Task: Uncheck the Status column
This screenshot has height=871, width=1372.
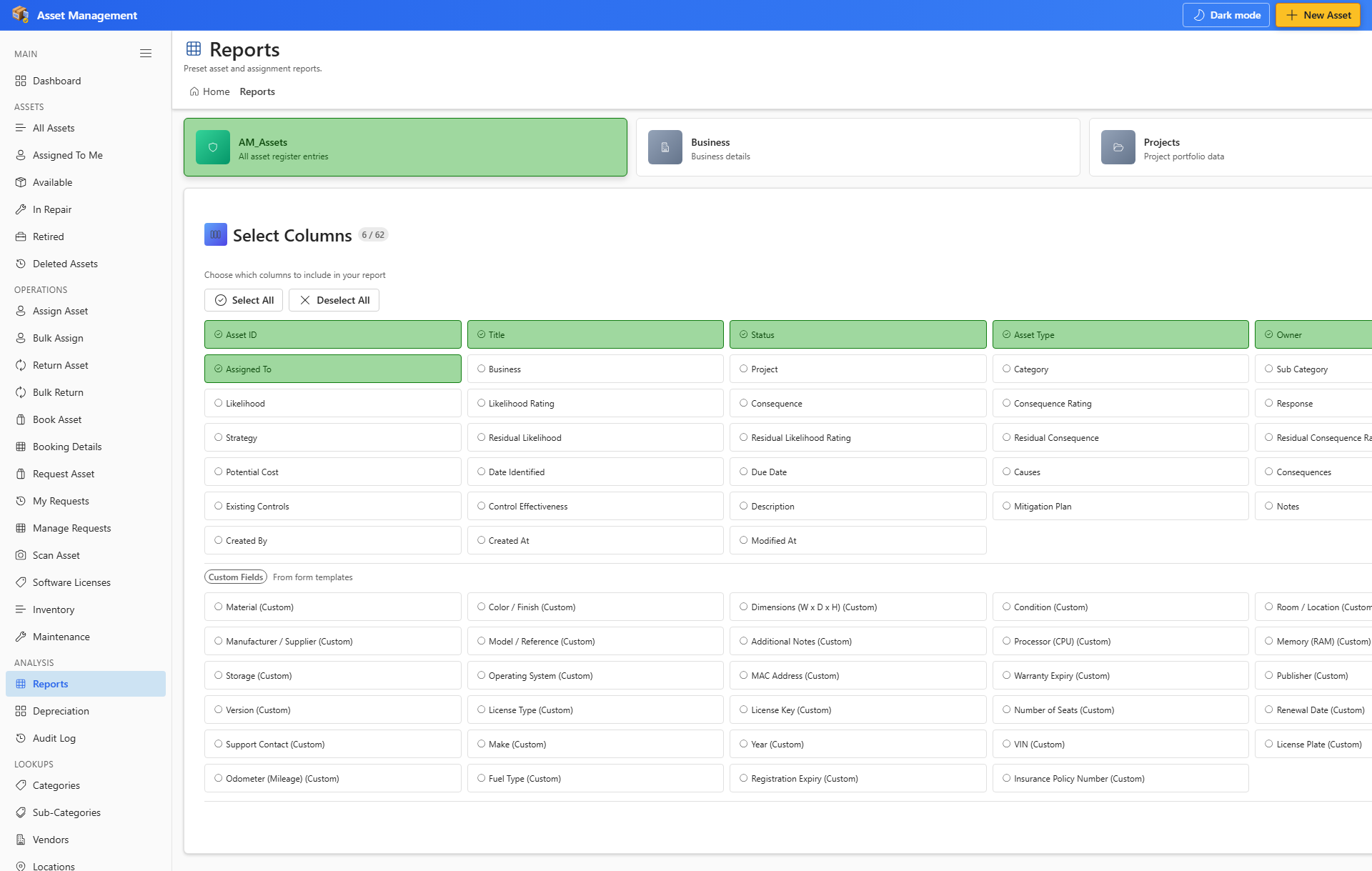Action: (858, 334)
